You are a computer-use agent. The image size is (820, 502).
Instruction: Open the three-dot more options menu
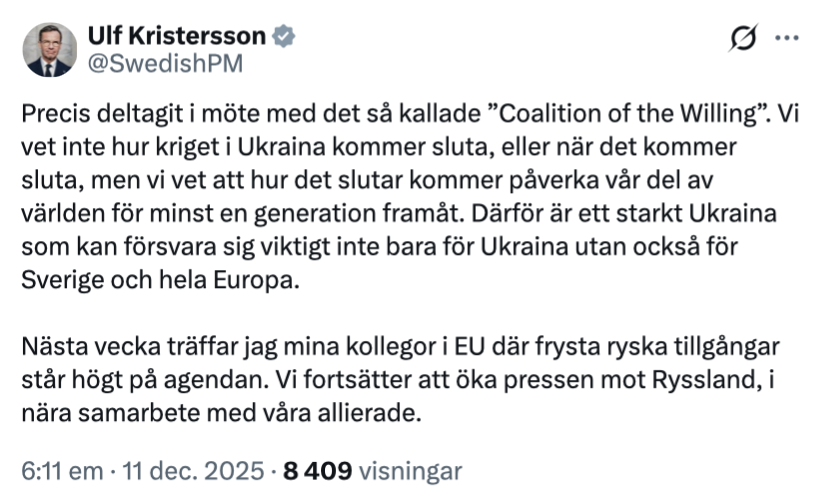pos(788,39)
